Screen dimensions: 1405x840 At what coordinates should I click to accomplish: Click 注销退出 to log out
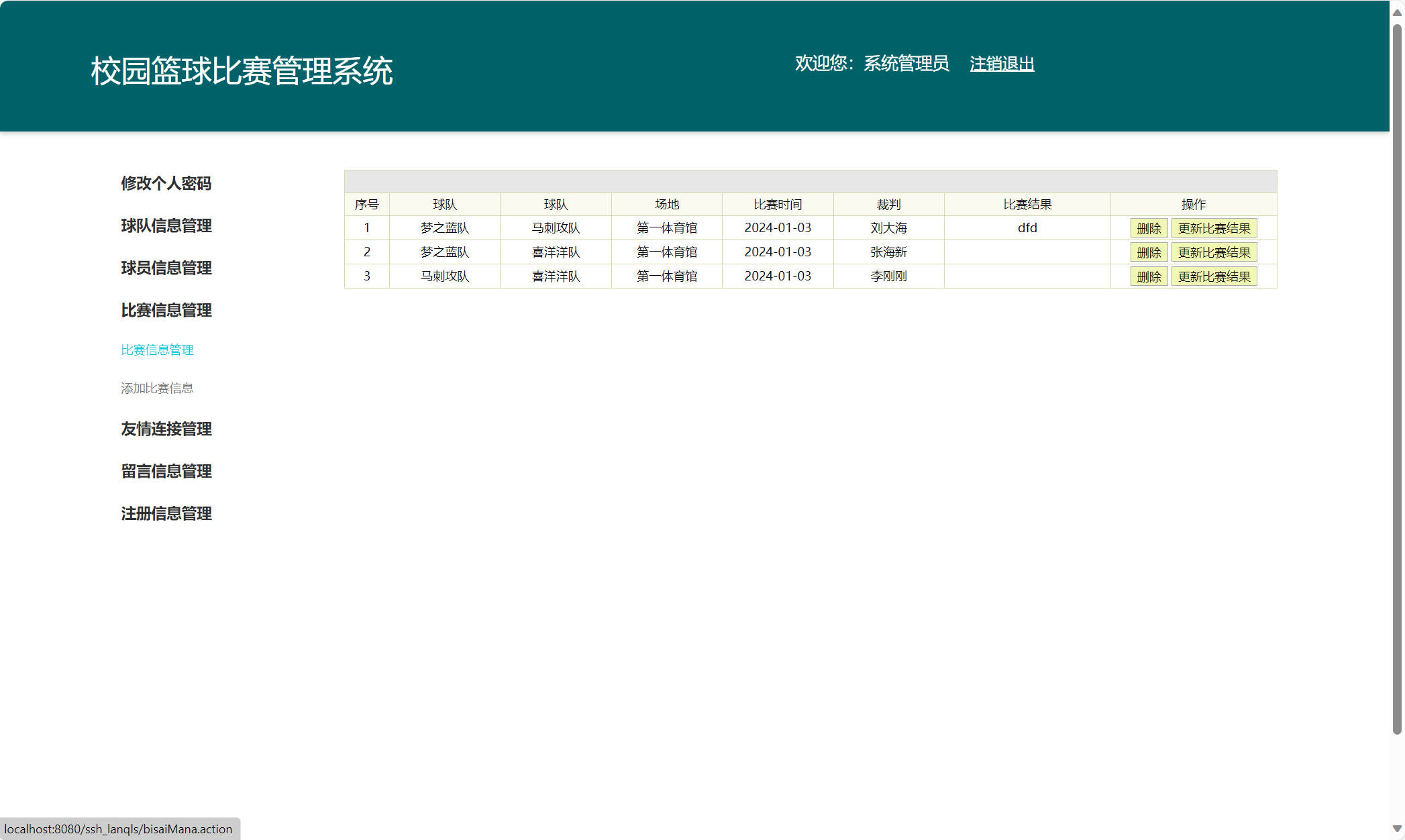click(1002, 64)
